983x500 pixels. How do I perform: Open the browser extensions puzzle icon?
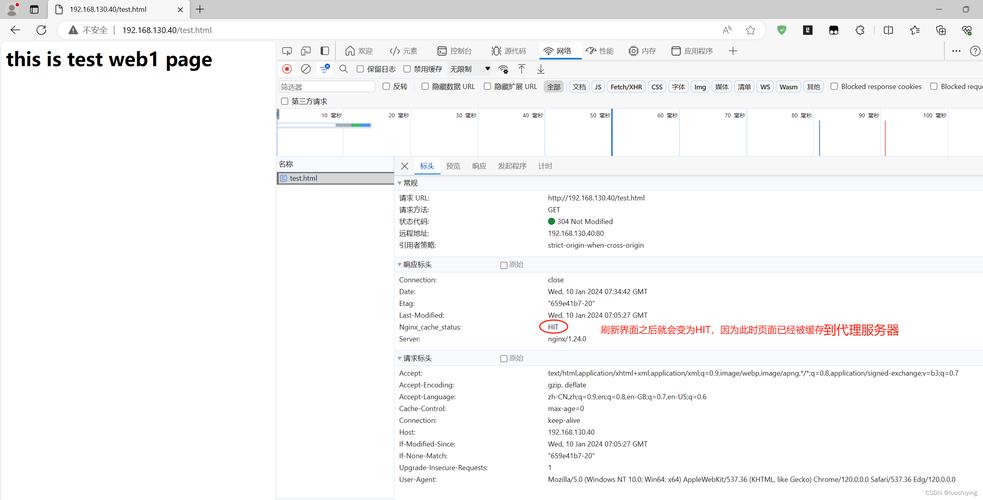(x=860, y=30)
